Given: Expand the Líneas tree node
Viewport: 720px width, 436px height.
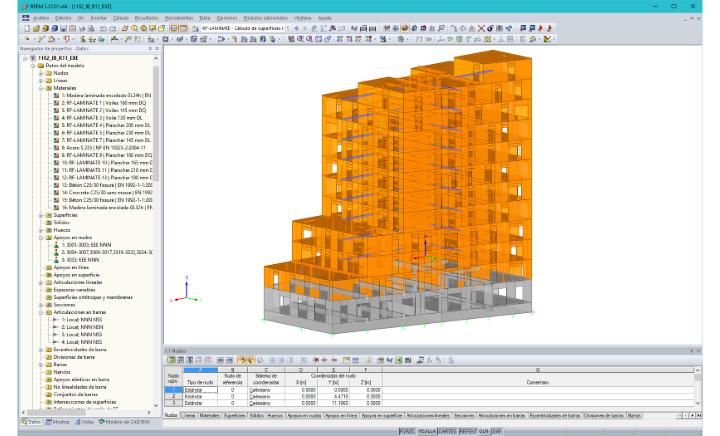Looking at the screenshot, I should (x=41, y=80).
